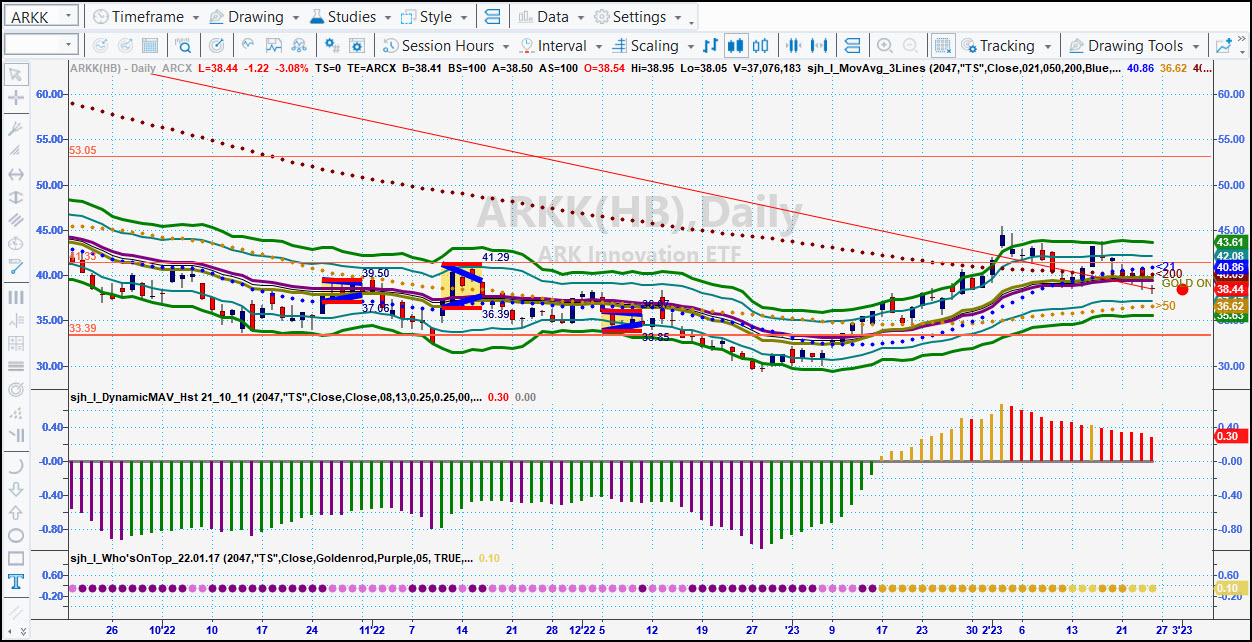Click the chart with flag marker icon
Viewport: 1252px width, 642px height.
(x=274, y=45)
